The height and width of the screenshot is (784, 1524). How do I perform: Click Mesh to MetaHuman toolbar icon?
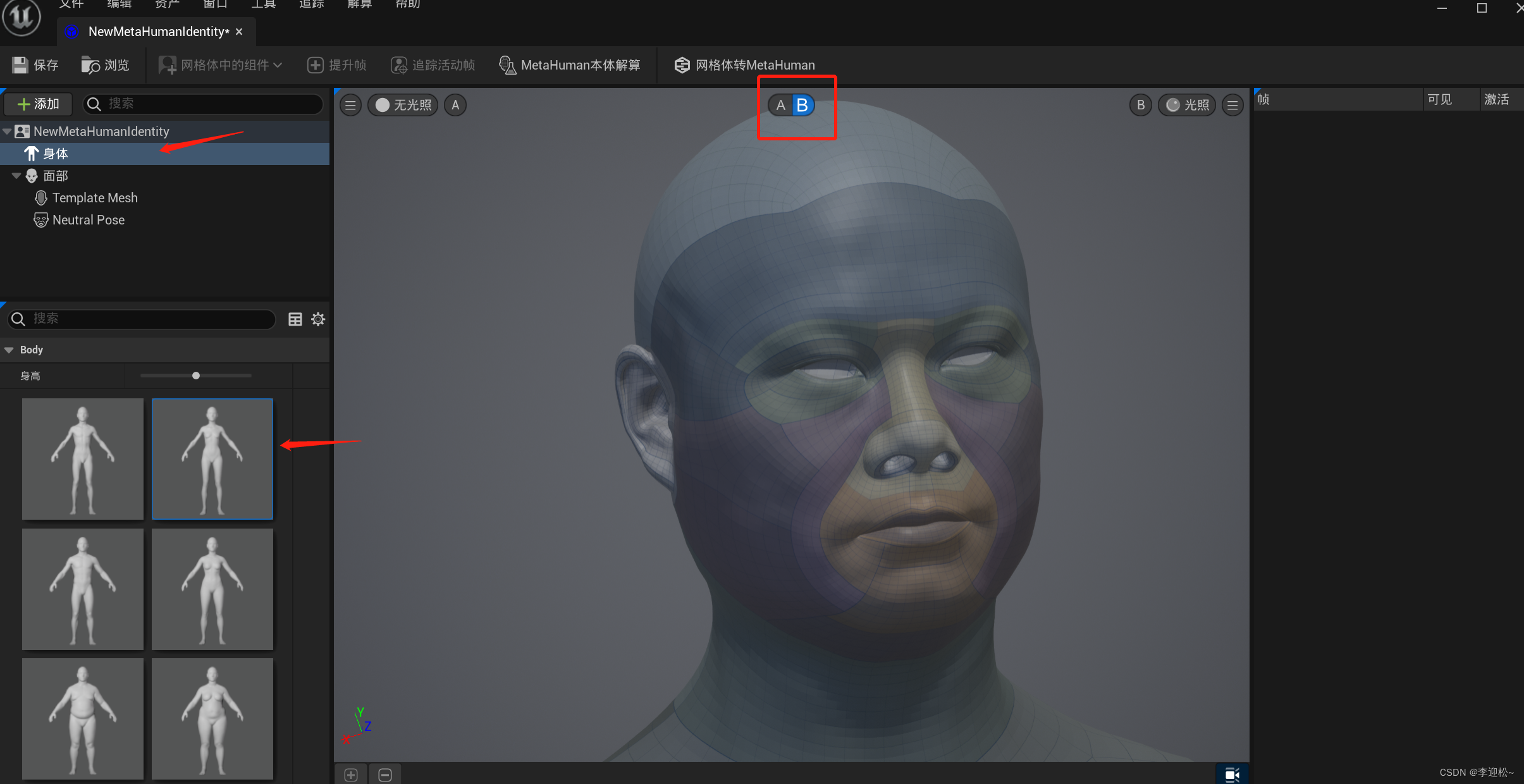tap(682, 65)
